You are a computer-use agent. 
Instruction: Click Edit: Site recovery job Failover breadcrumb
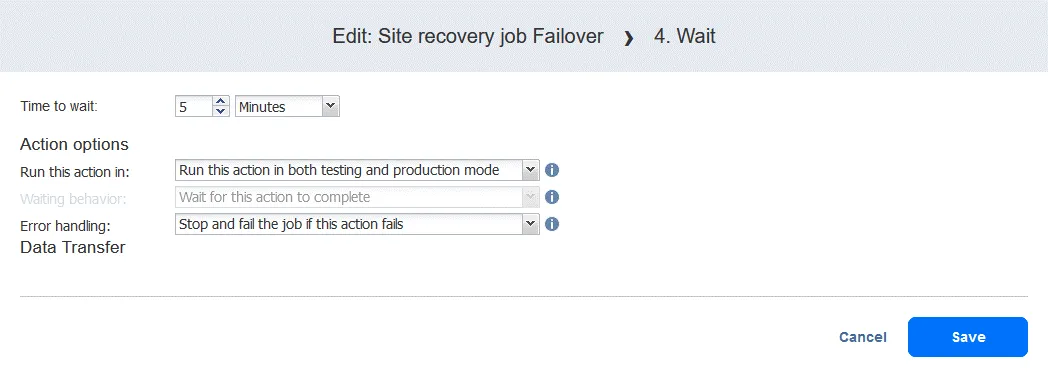[468, 36]
